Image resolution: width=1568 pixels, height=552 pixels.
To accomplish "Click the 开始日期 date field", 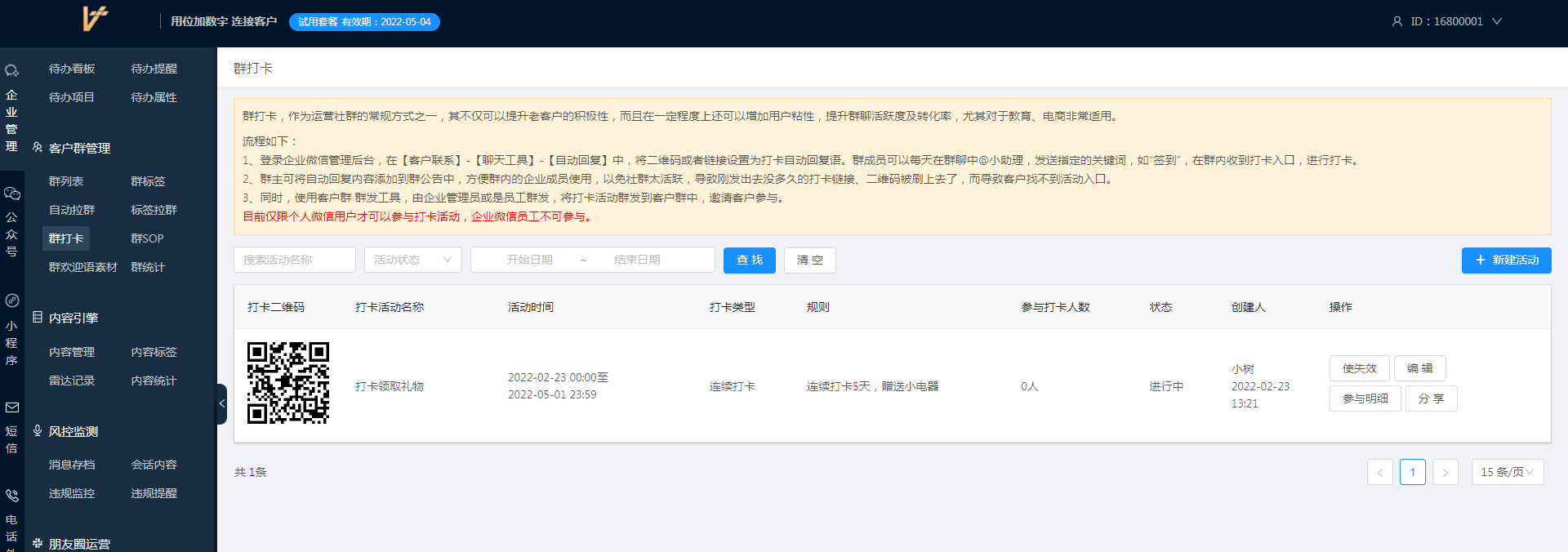I will coord(530,260).
